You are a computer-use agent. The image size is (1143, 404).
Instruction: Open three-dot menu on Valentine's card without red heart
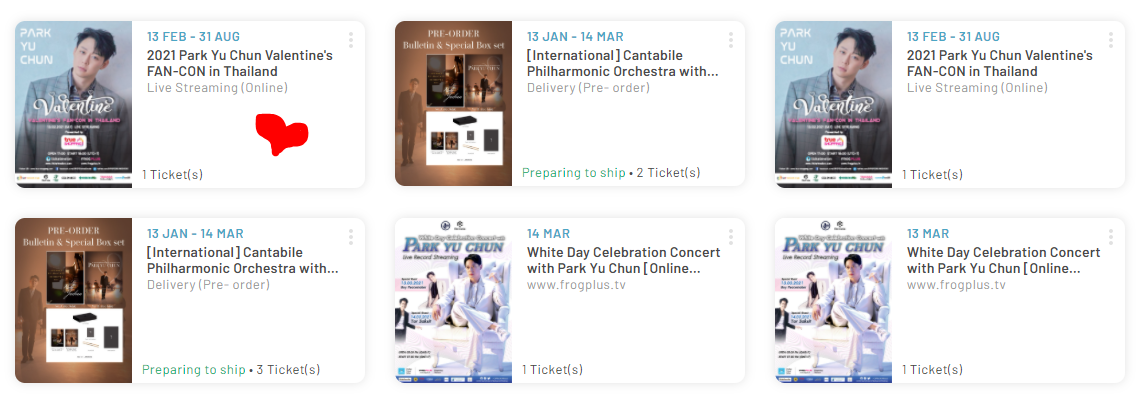pos(1111,40)
